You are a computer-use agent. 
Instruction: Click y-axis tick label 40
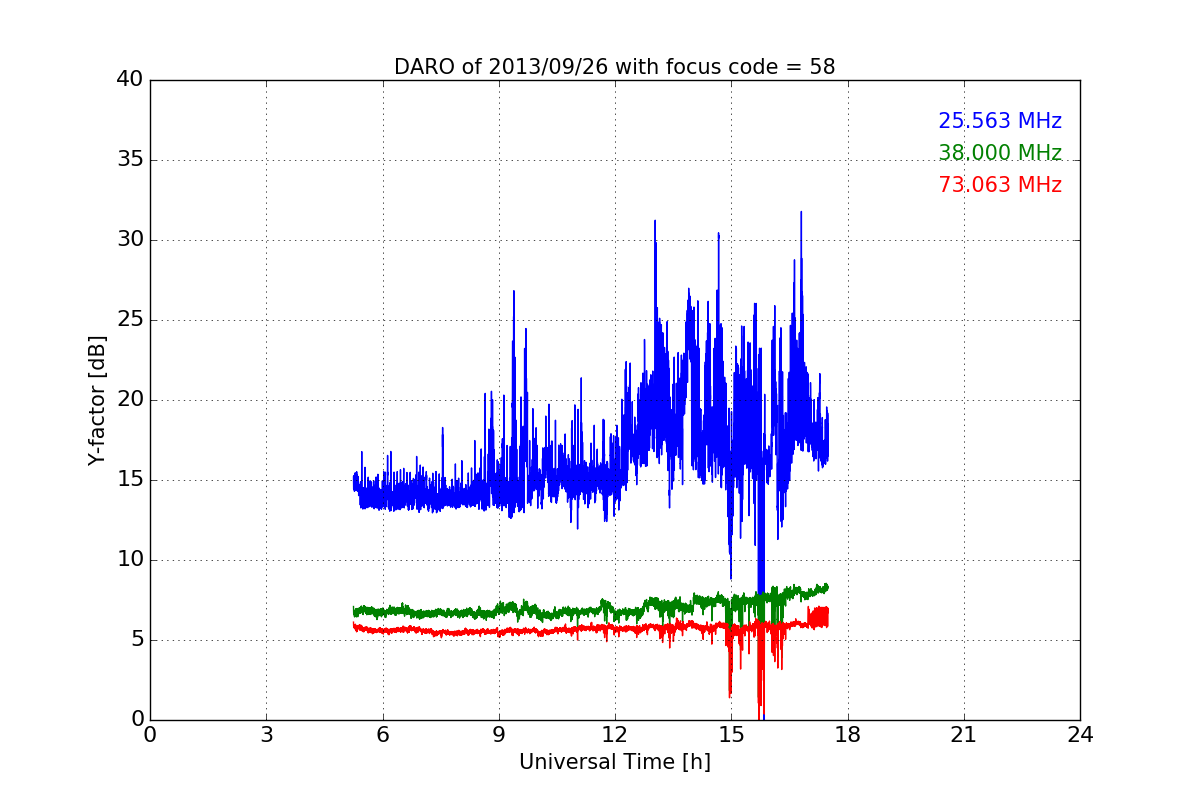[x=130, y=80]
